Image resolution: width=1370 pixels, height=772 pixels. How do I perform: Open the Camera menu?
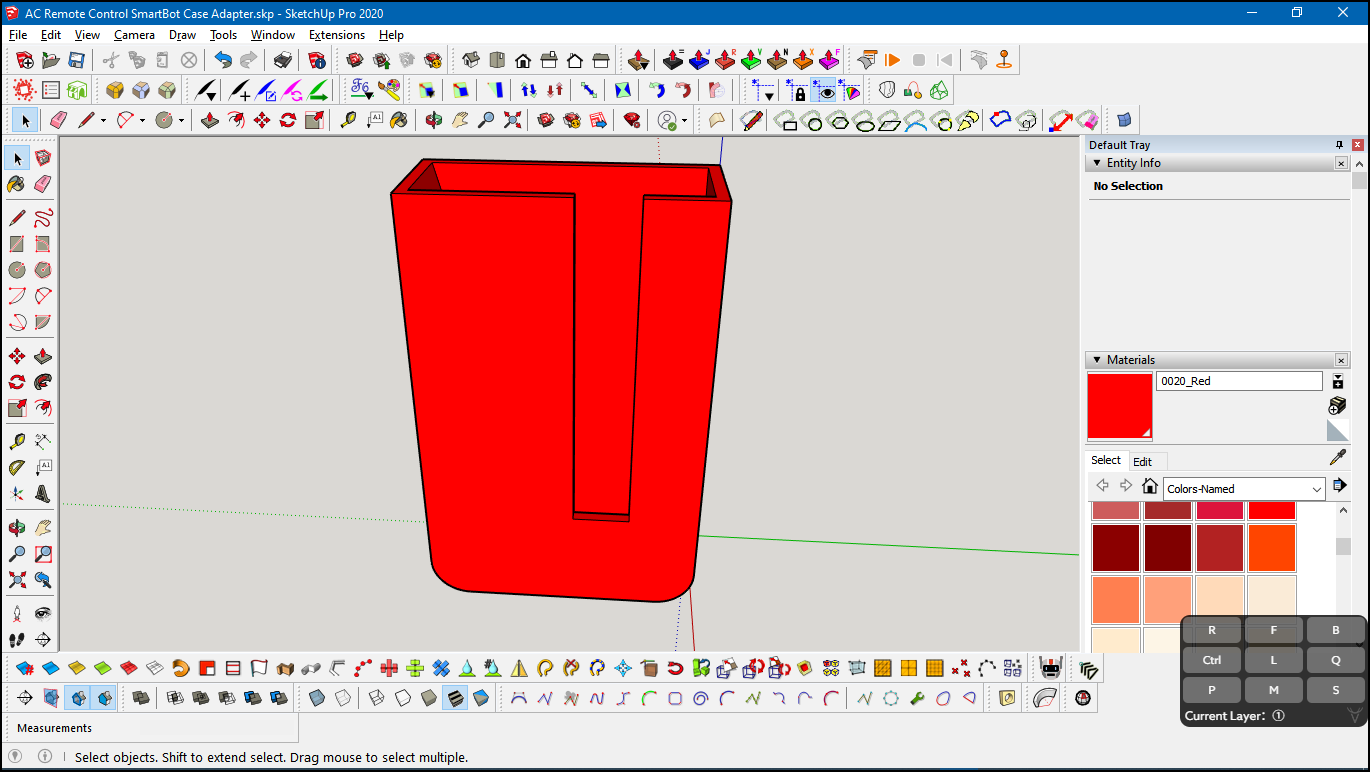[x=134, y=34]
